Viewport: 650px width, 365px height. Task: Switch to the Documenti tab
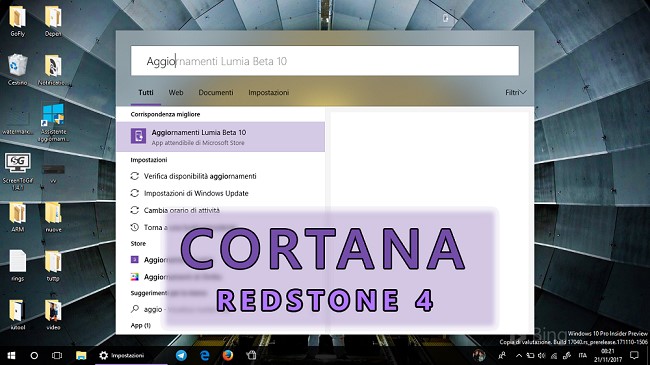(216, 92)
